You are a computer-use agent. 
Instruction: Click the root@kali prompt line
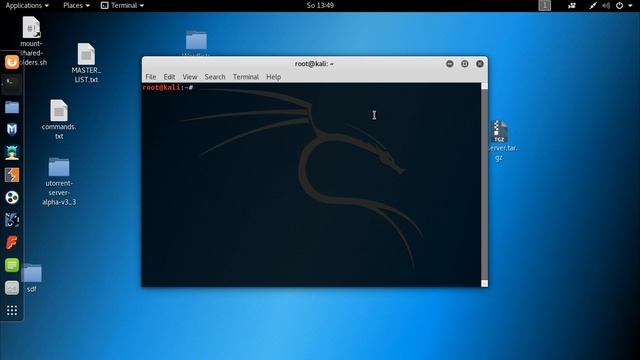click(x=168, y=87)
